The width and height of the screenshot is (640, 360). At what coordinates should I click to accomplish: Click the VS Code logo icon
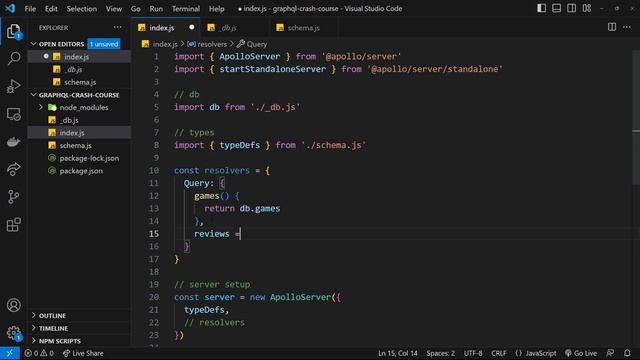coord(10,8)
